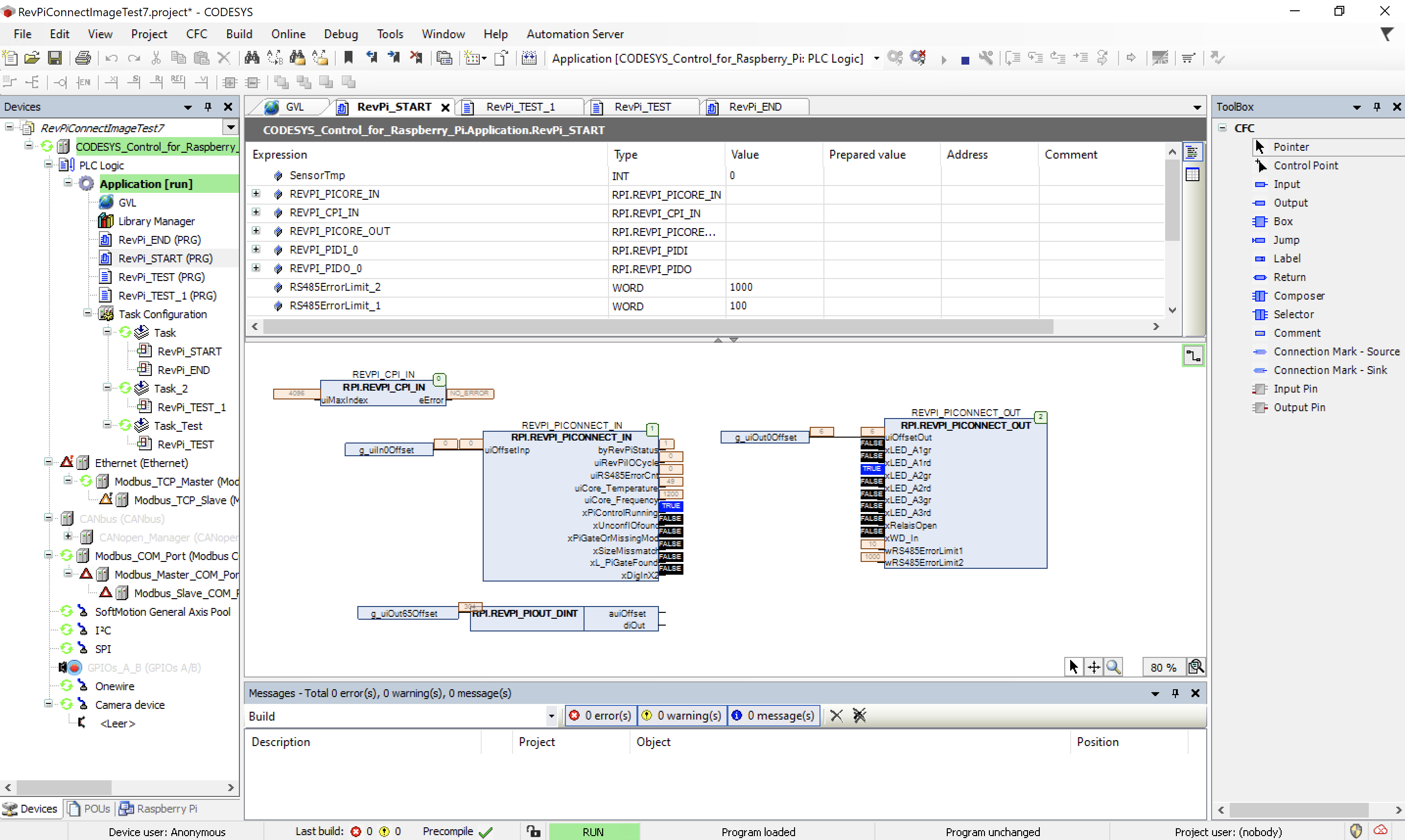Open the Online menu
The image size is (1405, 840).
[x=287, y=34]
